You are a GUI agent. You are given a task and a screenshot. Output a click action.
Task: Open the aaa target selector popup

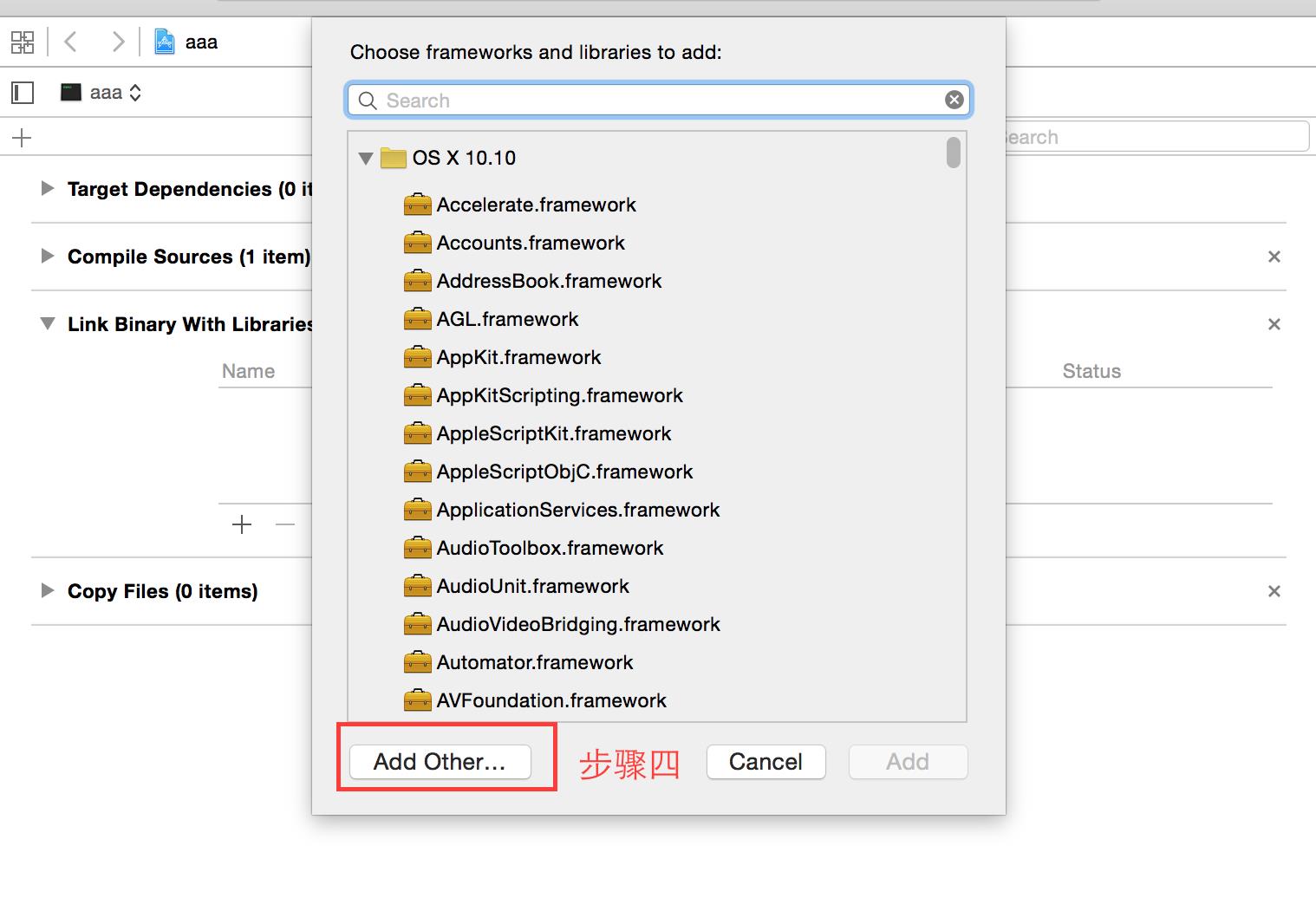[x=101, y=92]
